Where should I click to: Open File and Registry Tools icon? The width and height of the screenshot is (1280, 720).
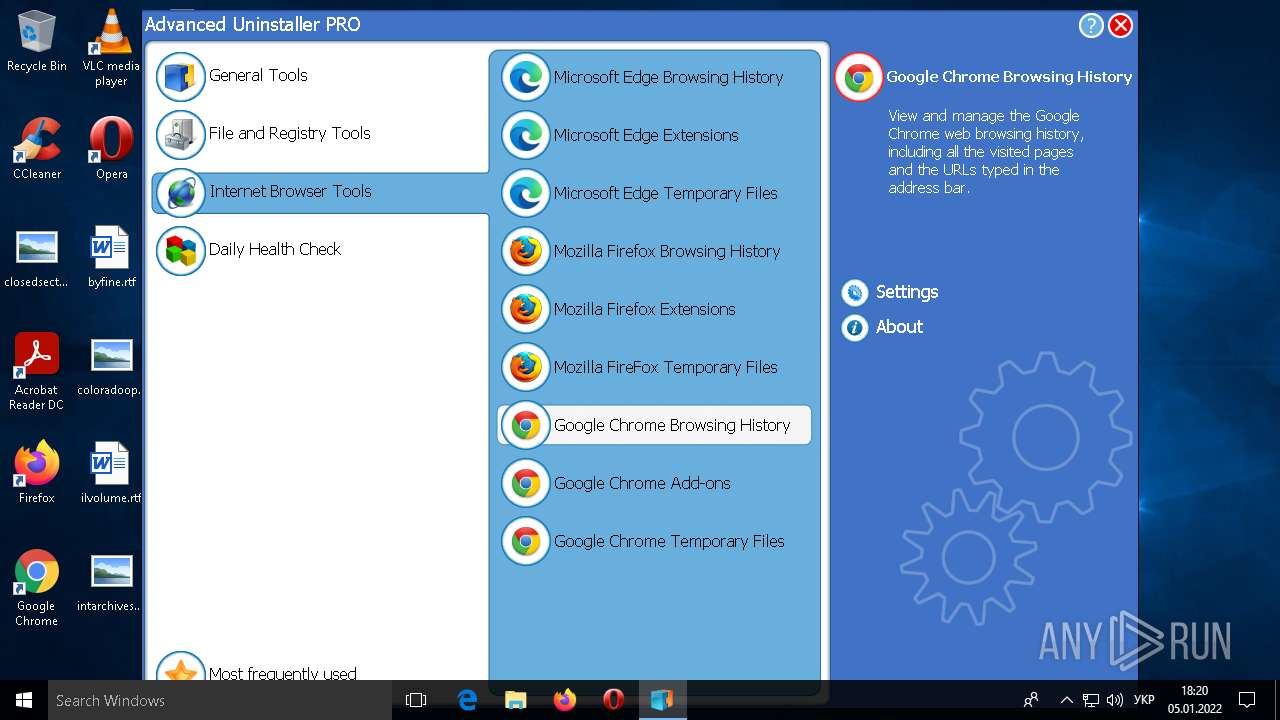pos(181,135)
